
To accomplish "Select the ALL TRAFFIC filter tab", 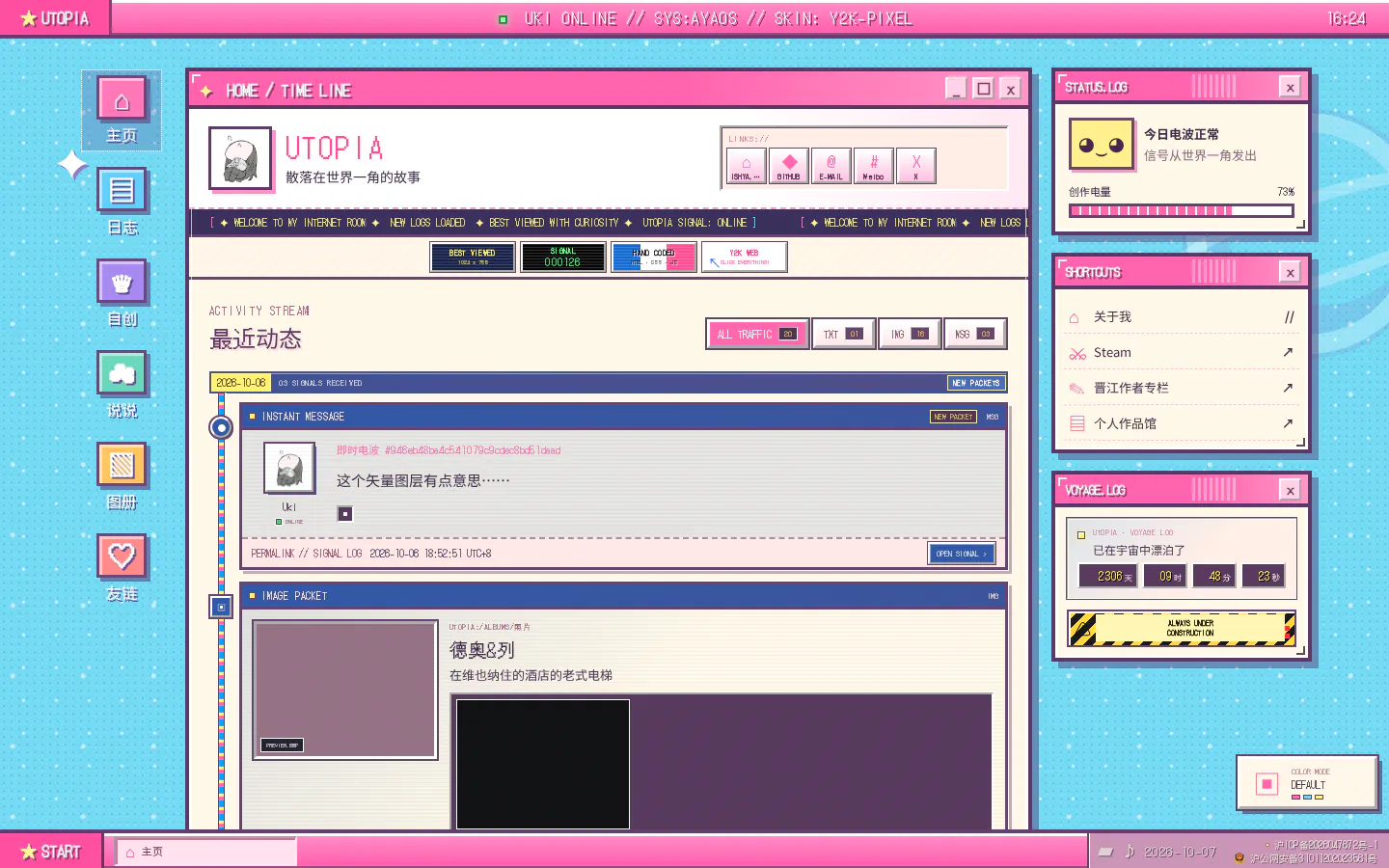I will point(757,334).
